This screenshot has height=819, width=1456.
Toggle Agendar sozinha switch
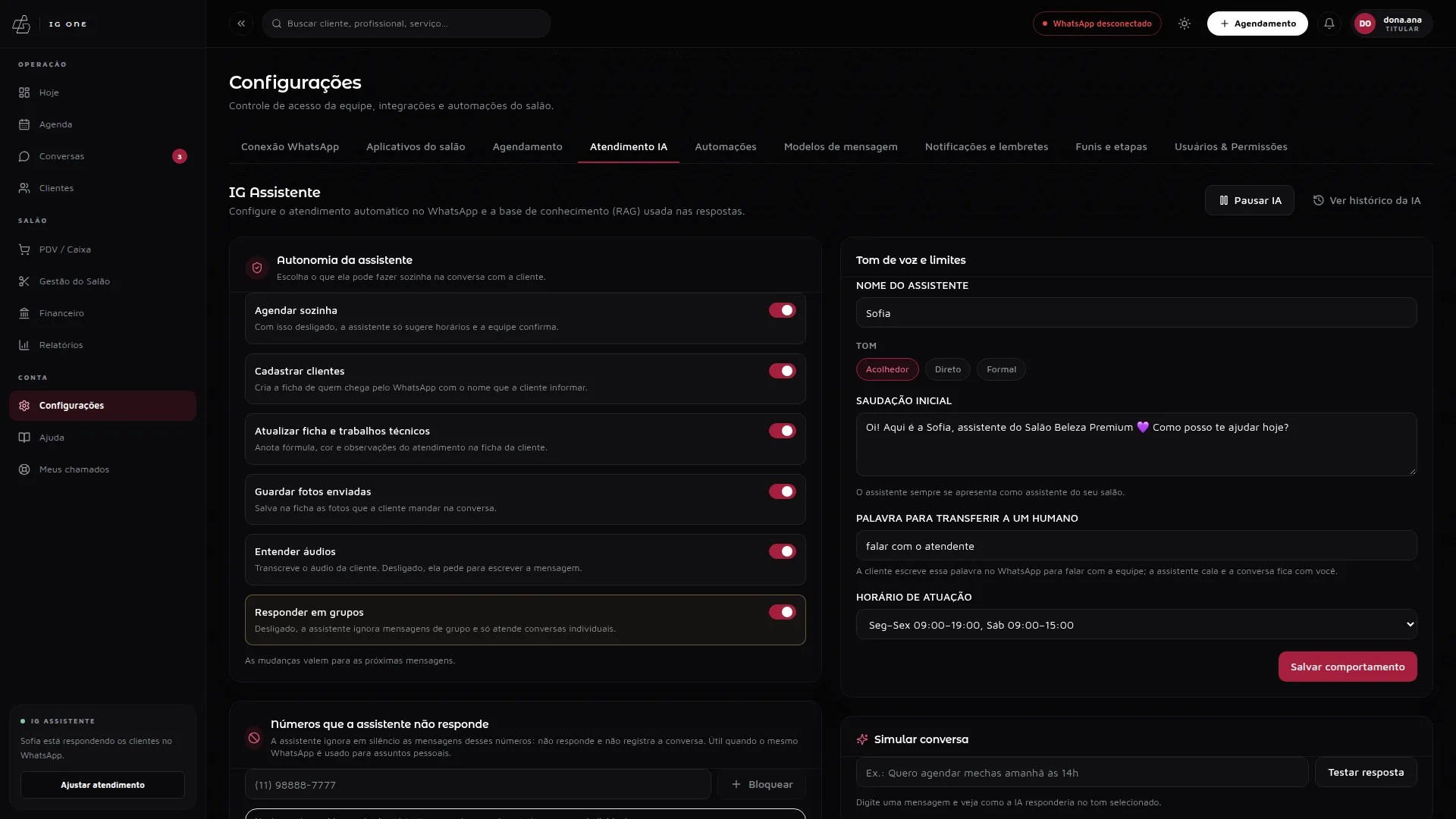[782, 310]
